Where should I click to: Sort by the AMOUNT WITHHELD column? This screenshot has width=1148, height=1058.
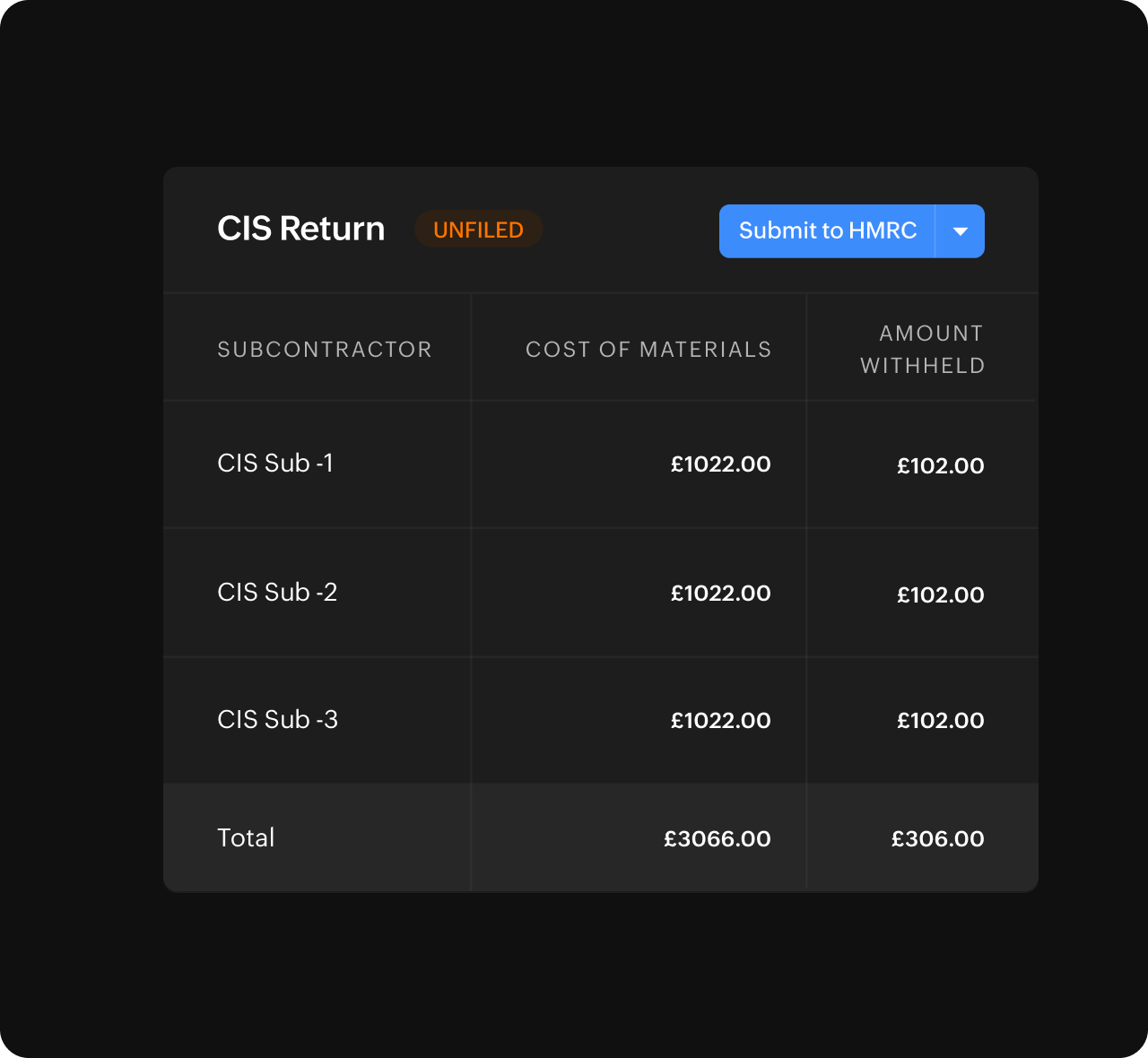pos(921,349)
